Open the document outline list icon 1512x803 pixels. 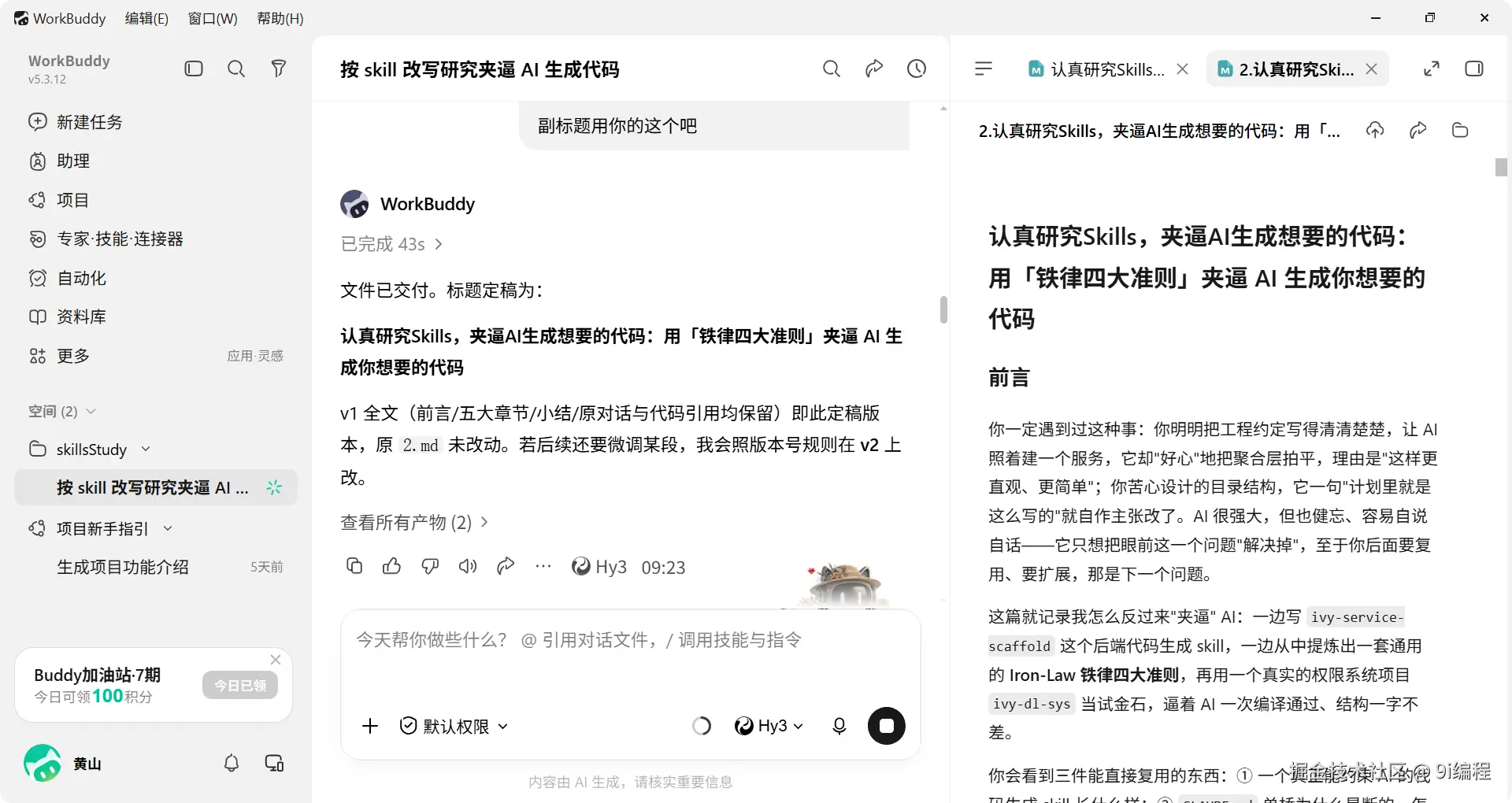point(984,69)
